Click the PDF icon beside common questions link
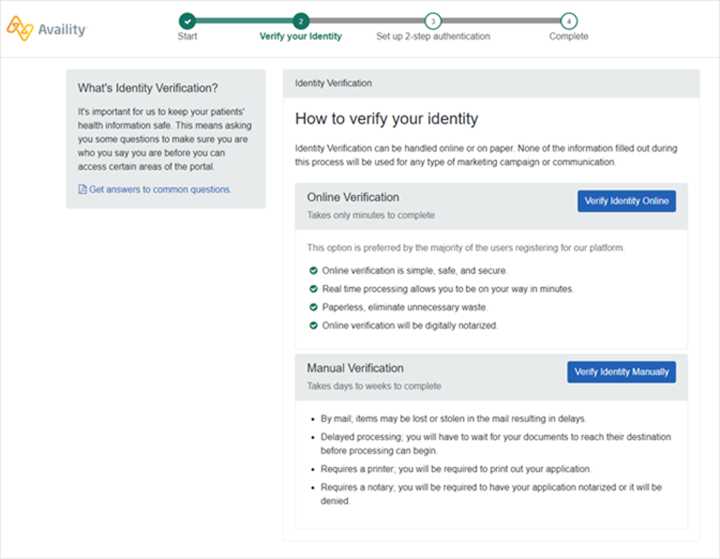Screen dimensions: 720x559 click(82, 189)
